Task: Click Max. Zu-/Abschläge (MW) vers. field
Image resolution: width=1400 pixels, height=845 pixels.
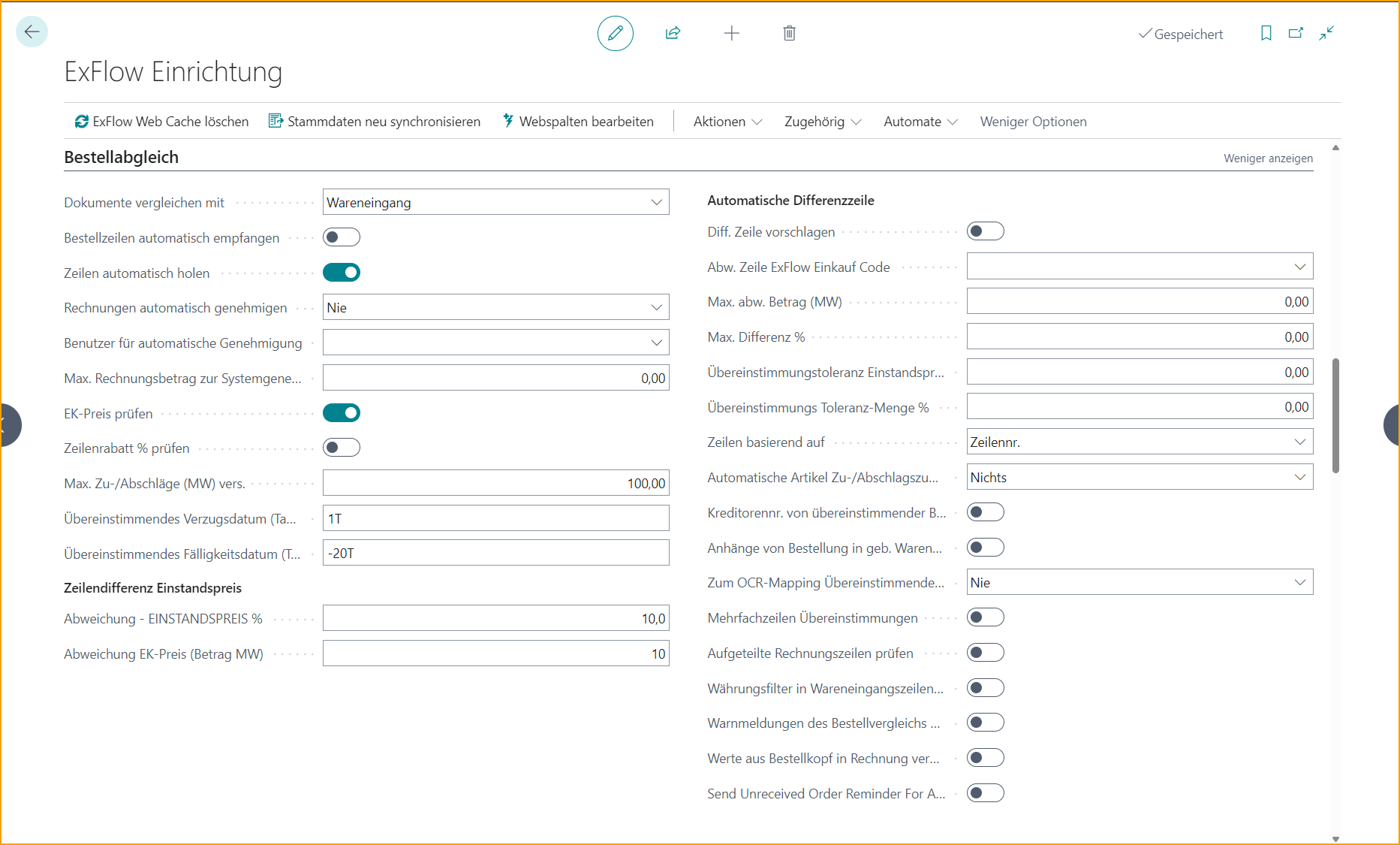Action: click(496, 483)
